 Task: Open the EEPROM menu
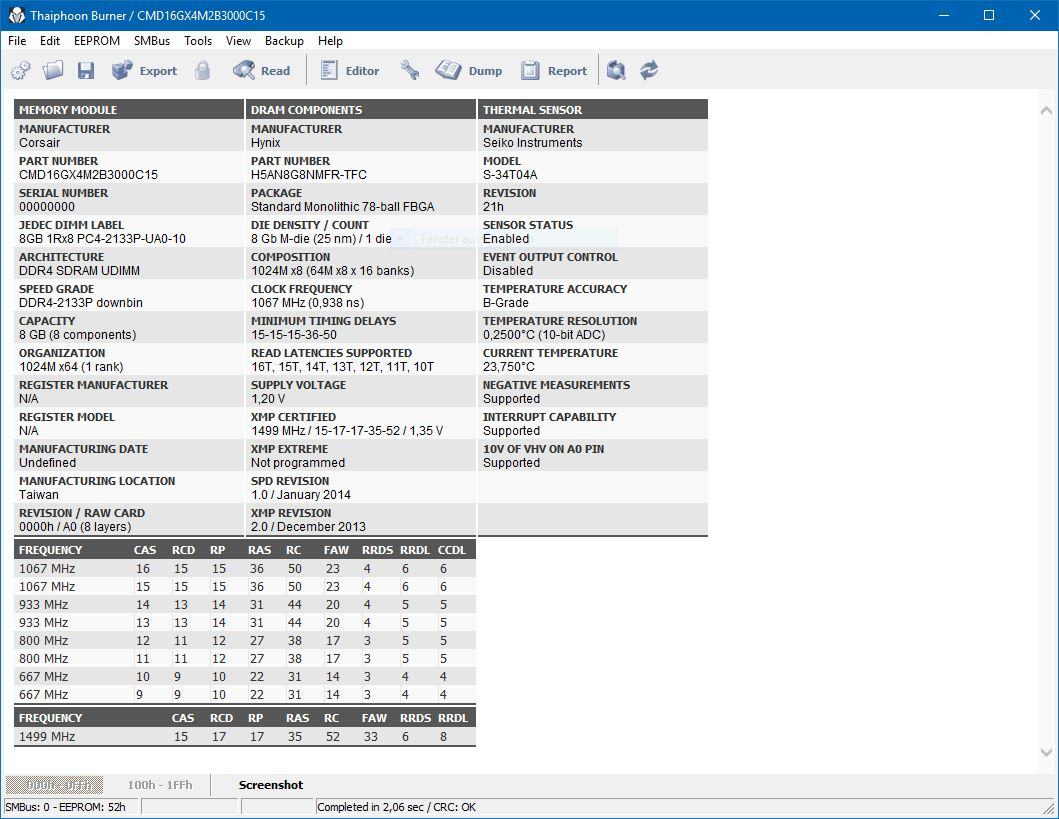point(97,41)
